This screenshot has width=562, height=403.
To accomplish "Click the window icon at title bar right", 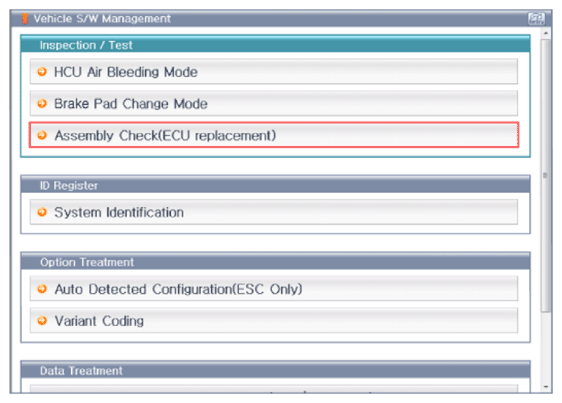I will click(536, 18).
